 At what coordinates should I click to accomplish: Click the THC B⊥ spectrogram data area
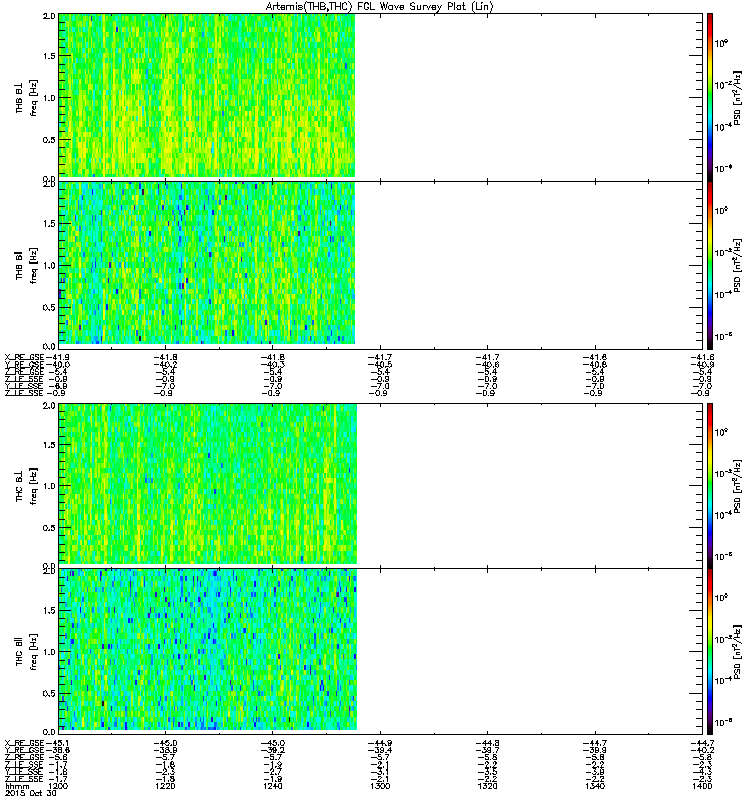[x=208, y=484]
